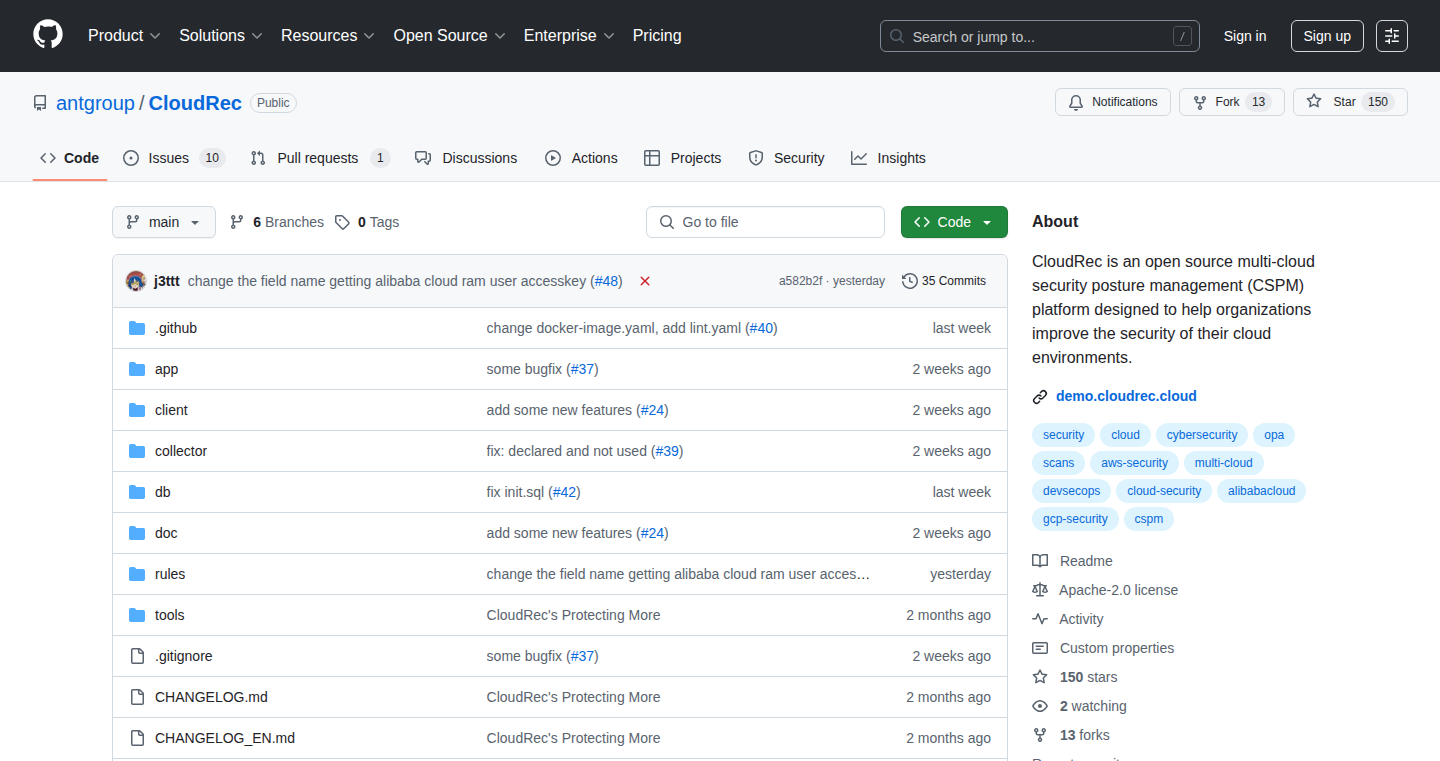Click the fork icon next to 13 forks
Viewport: 1440px width, 761px height.
point(1040,735)
